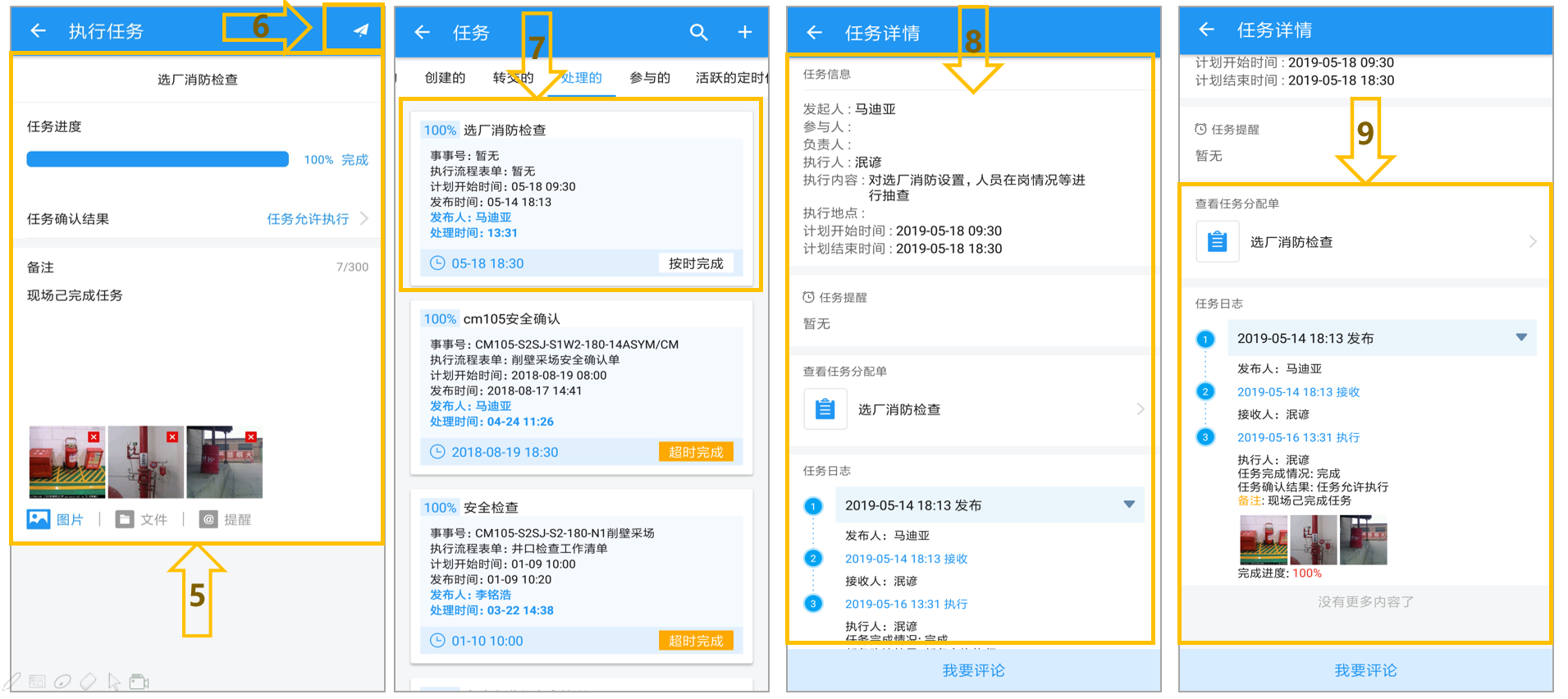The height and width of the screenshot is (699, 1568).
Task: Collapse the 2019-05-14 18:13 发布 log in third screen
Action: pyautogui.click(x=1129, y=505)
